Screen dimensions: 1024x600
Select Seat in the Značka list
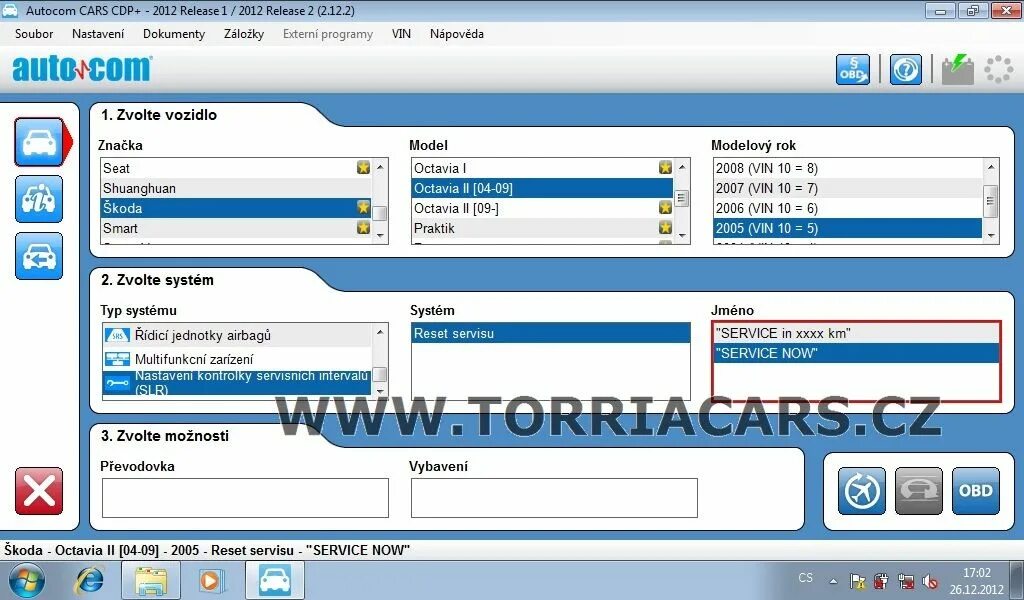[x=236, y=168]
